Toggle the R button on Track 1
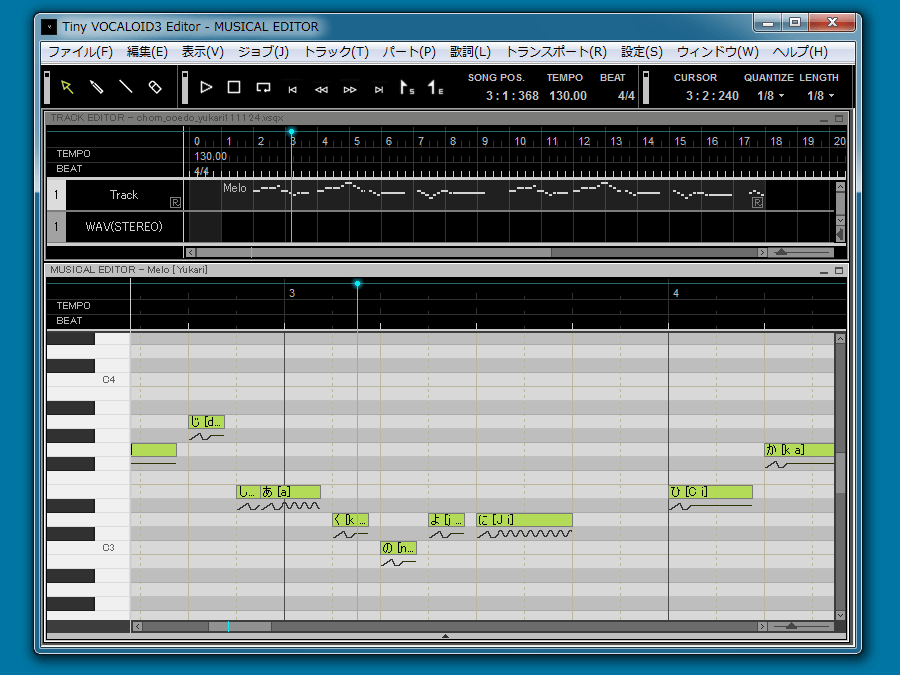The image size is (900, 675). [175, 202]
